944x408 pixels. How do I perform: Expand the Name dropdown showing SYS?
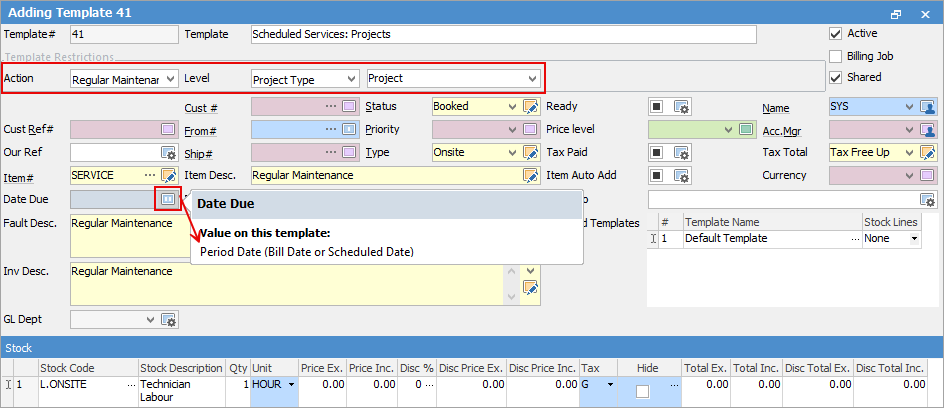(910, 107)
